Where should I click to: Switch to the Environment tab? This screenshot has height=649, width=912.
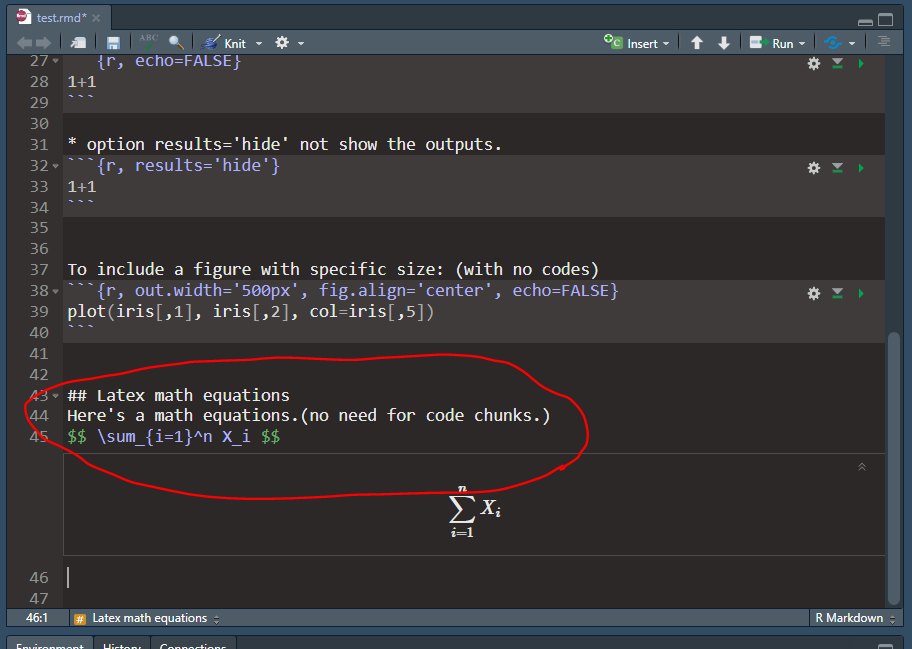[x=50, y=646]
